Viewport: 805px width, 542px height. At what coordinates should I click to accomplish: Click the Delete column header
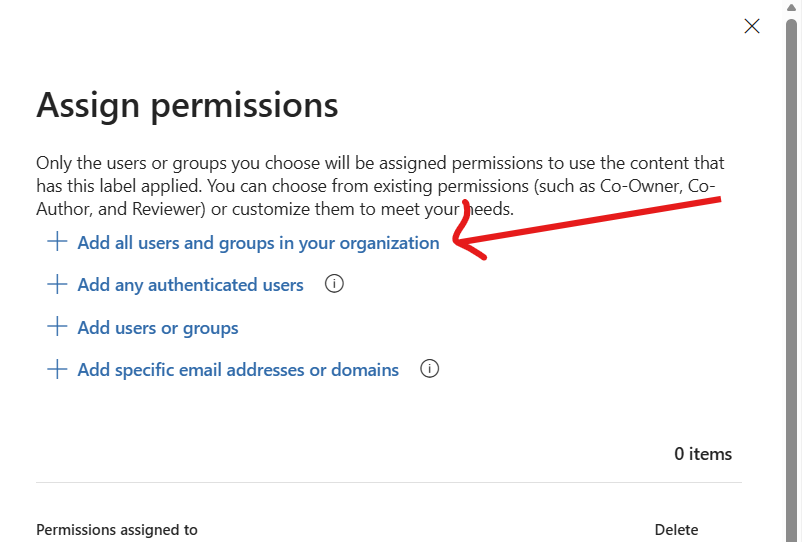click(676, 530)
